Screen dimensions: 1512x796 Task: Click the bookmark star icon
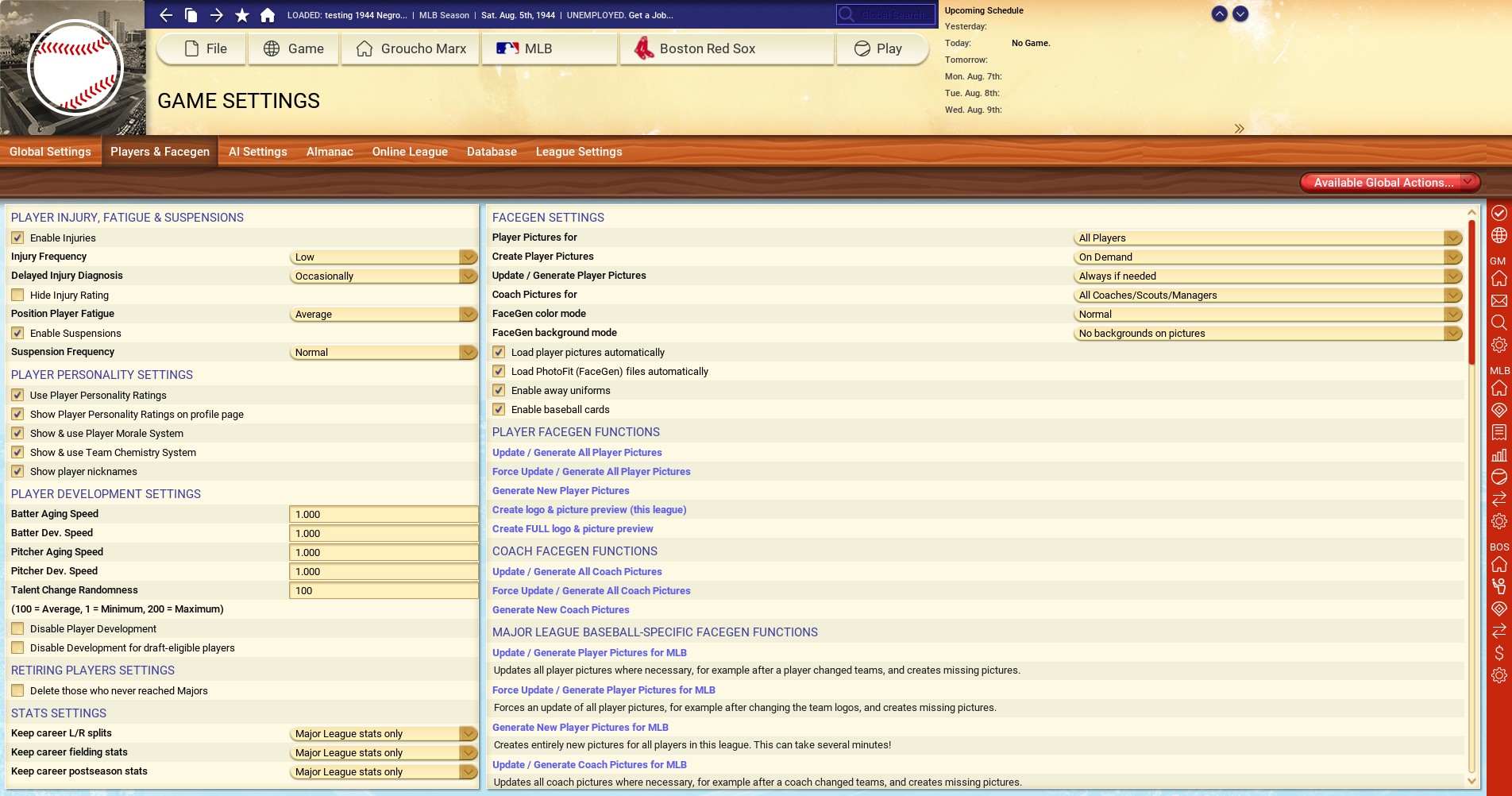(x=242, y=15)
